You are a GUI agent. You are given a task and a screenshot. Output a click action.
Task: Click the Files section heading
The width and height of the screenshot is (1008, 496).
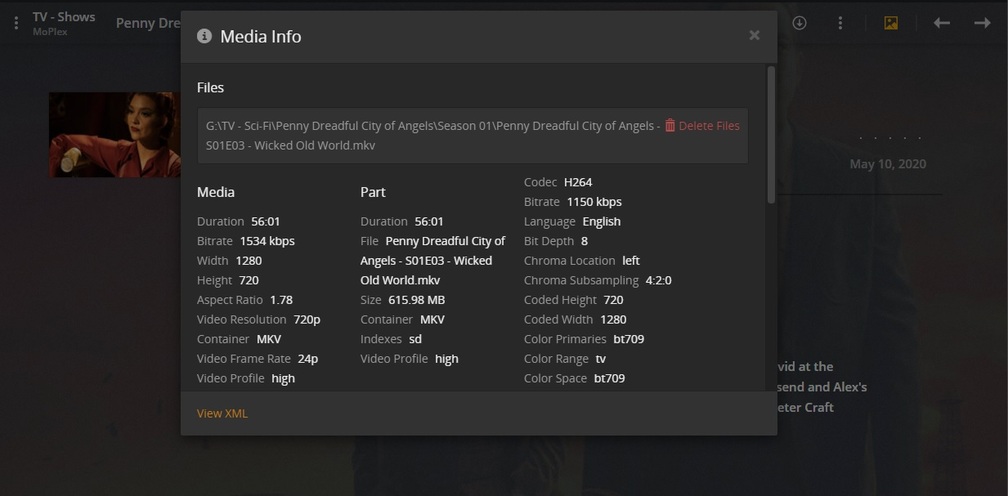point(211,88)
